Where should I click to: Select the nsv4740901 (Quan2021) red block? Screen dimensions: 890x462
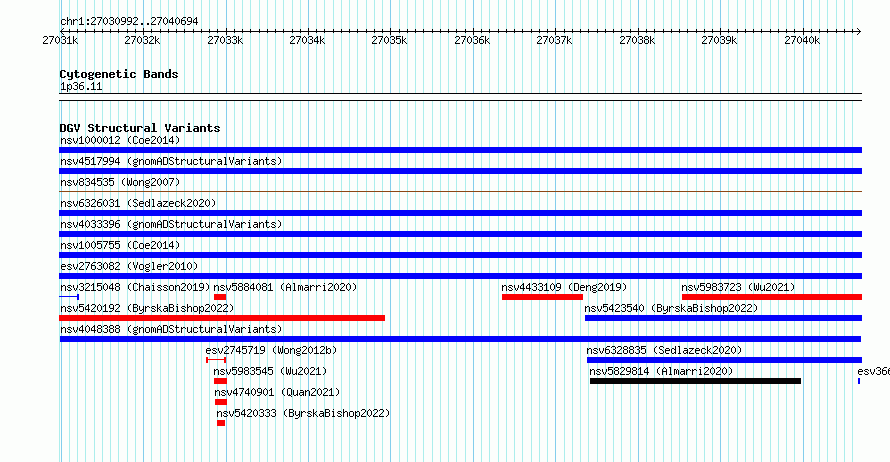[x=221, y=402]
